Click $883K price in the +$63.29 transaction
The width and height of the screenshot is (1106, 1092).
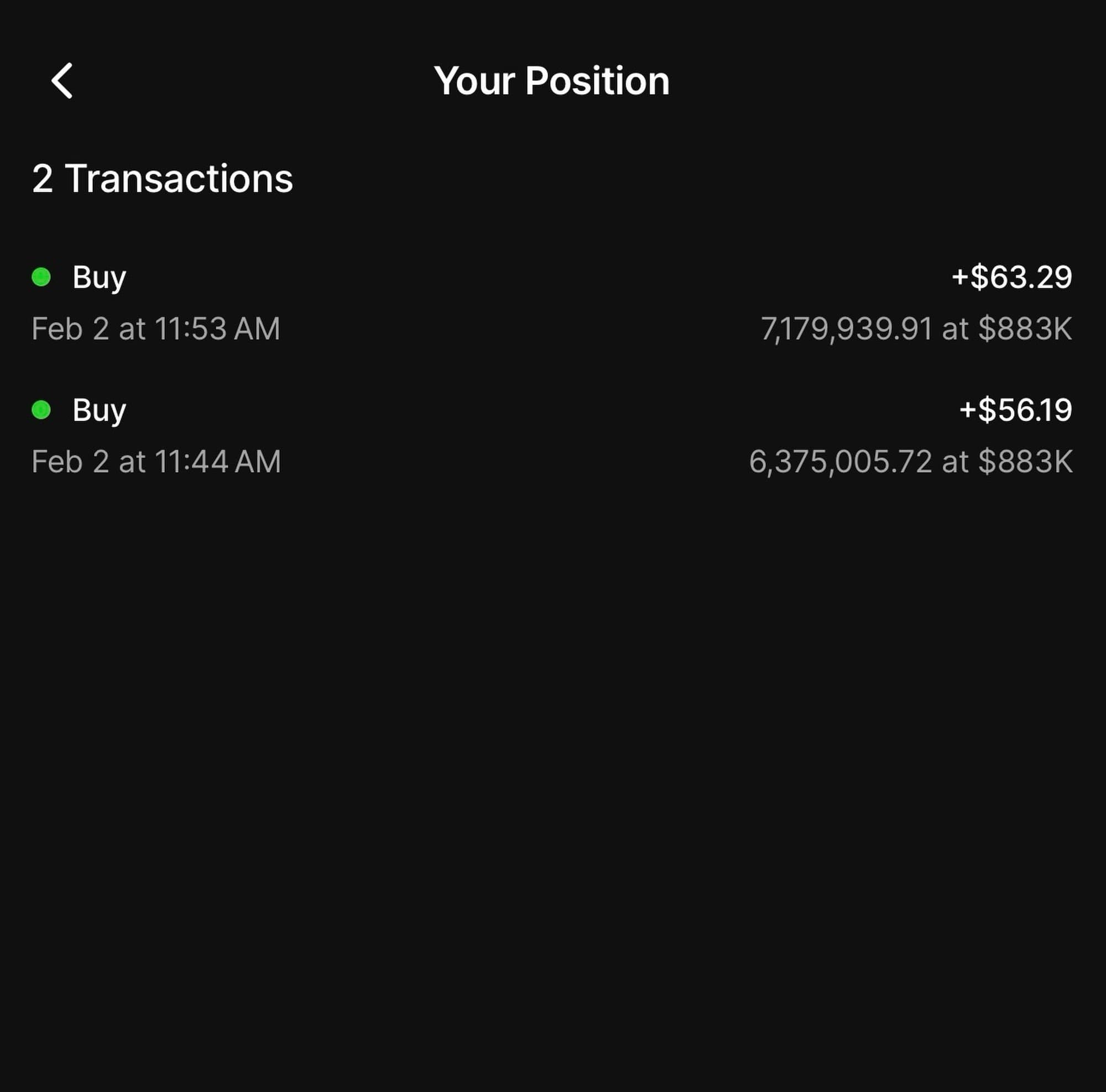tap(1025, 329)
